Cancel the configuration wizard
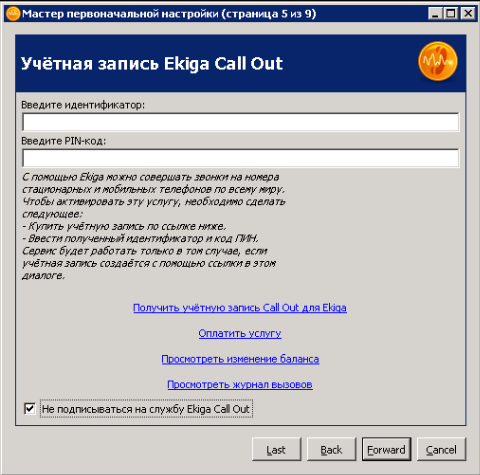The image size is (480, 475). click(441, 449)
